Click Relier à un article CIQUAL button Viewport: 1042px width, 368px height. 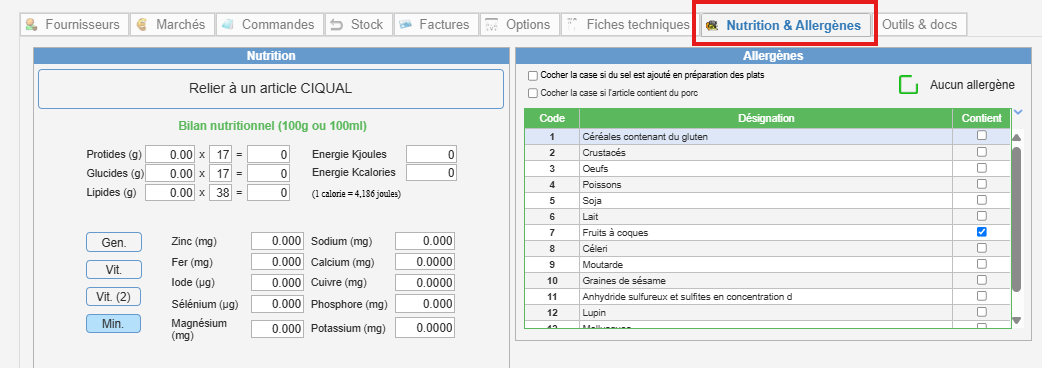click(x=270, y=88)
